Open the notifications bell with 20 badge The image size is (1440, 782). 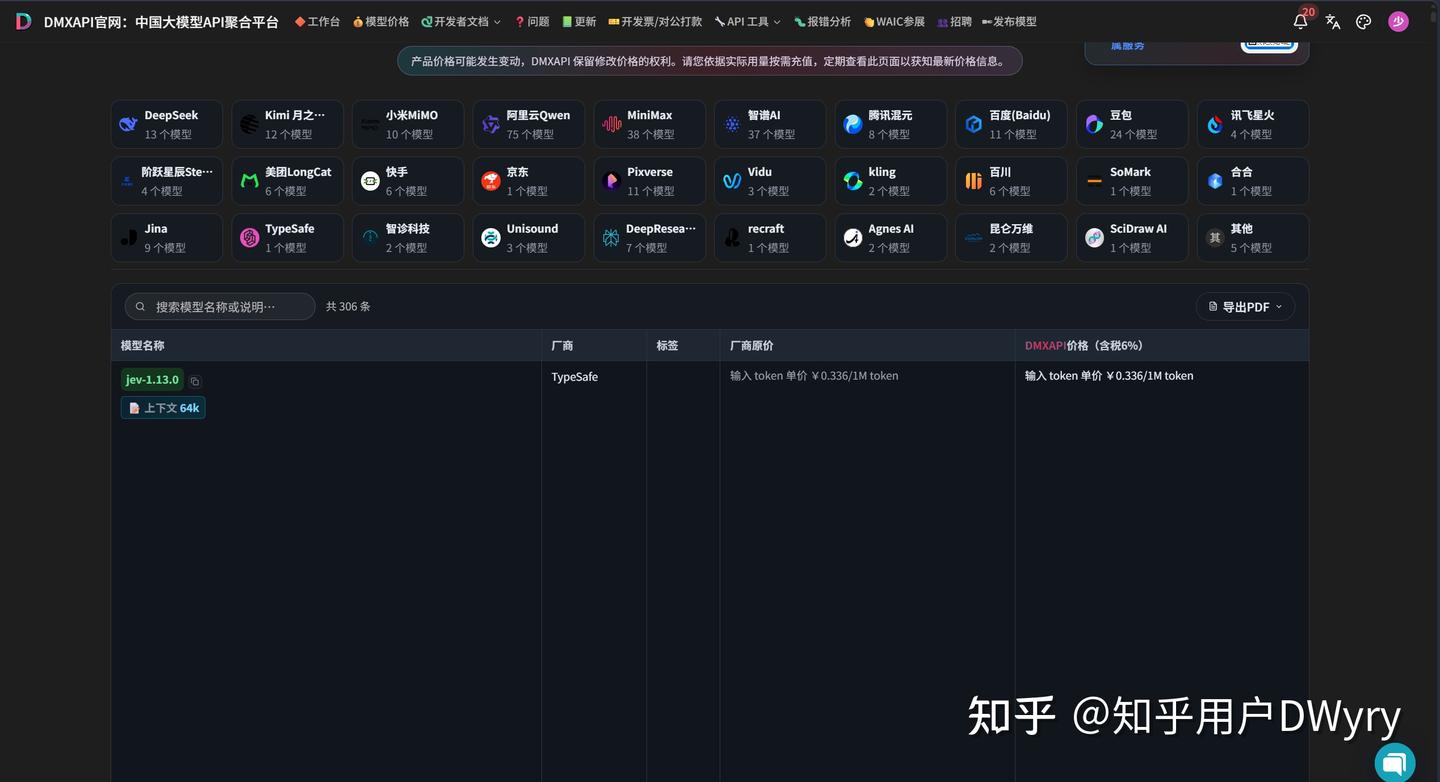pos(1301,21)
